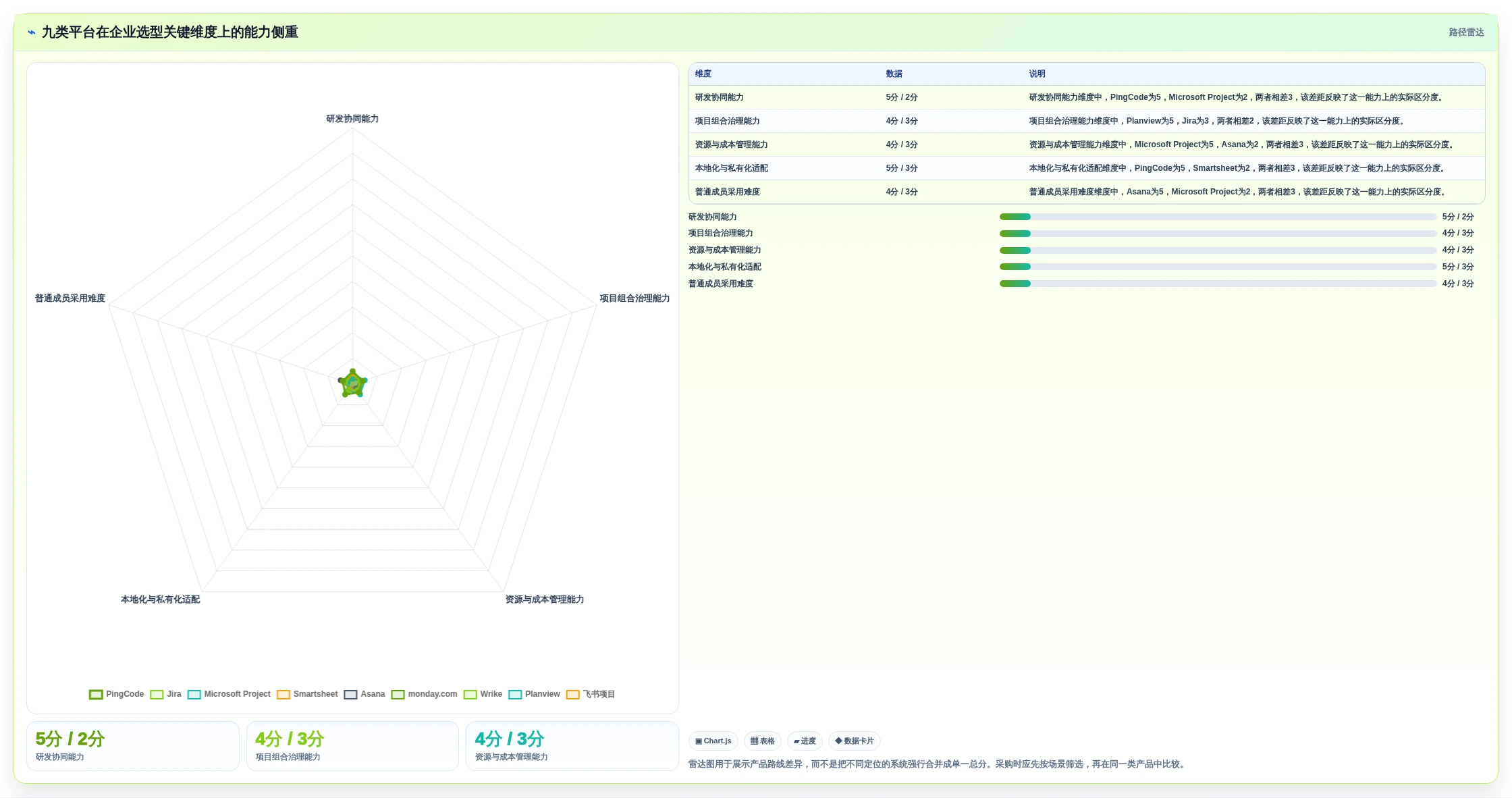Toggle the PingCode legend swatch
1512x798 pixels.
tap(96, 694)
